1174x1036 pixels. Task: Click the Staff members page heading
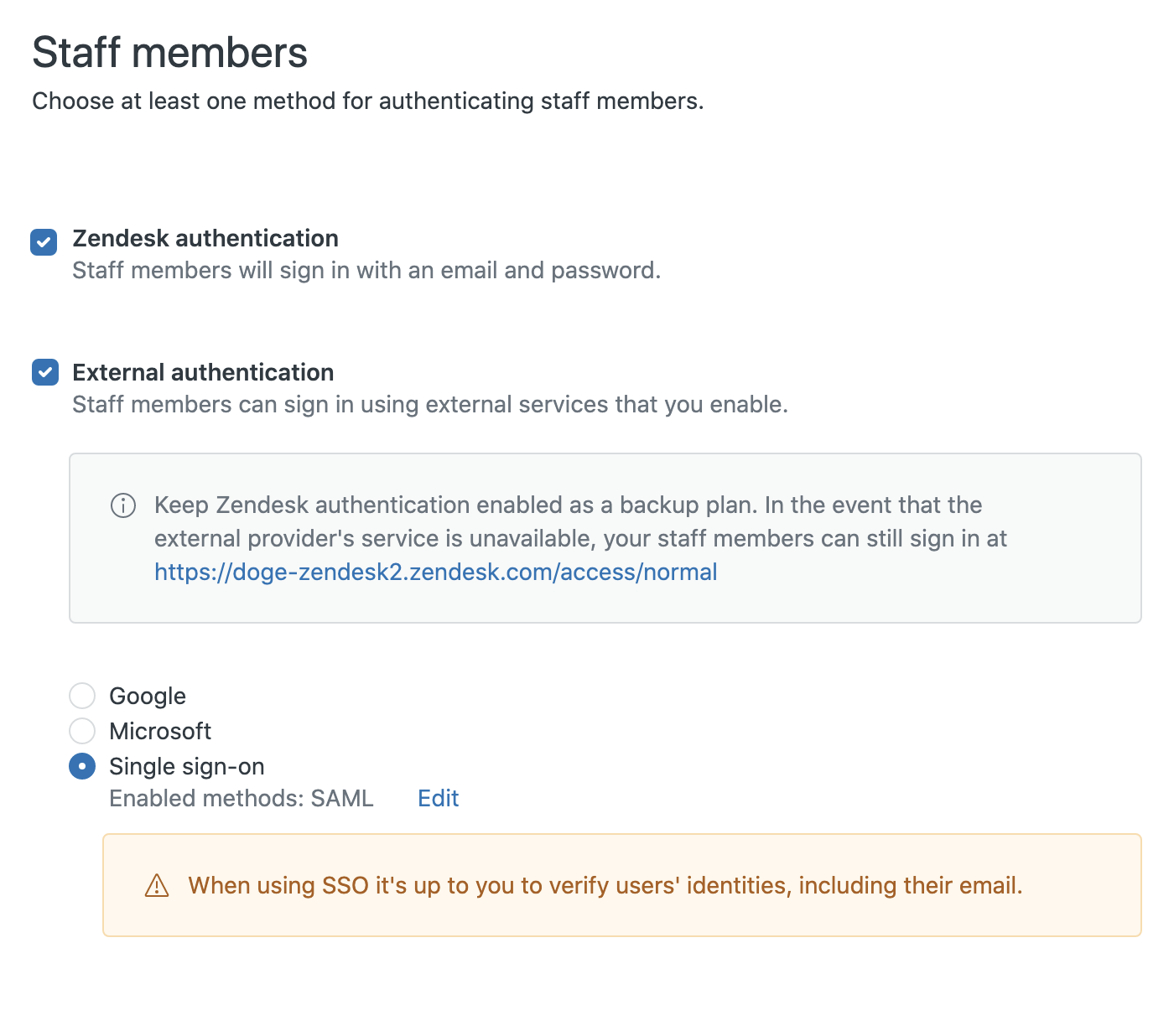pos(169,52)
